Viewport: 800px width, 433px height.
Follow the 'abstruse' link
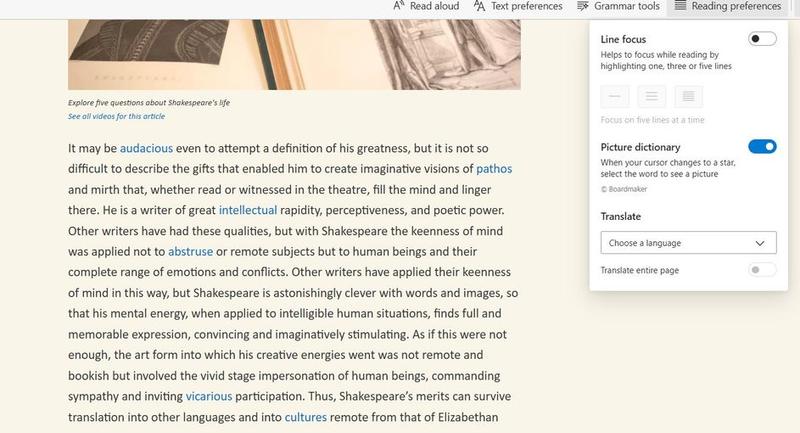[190, 251]
